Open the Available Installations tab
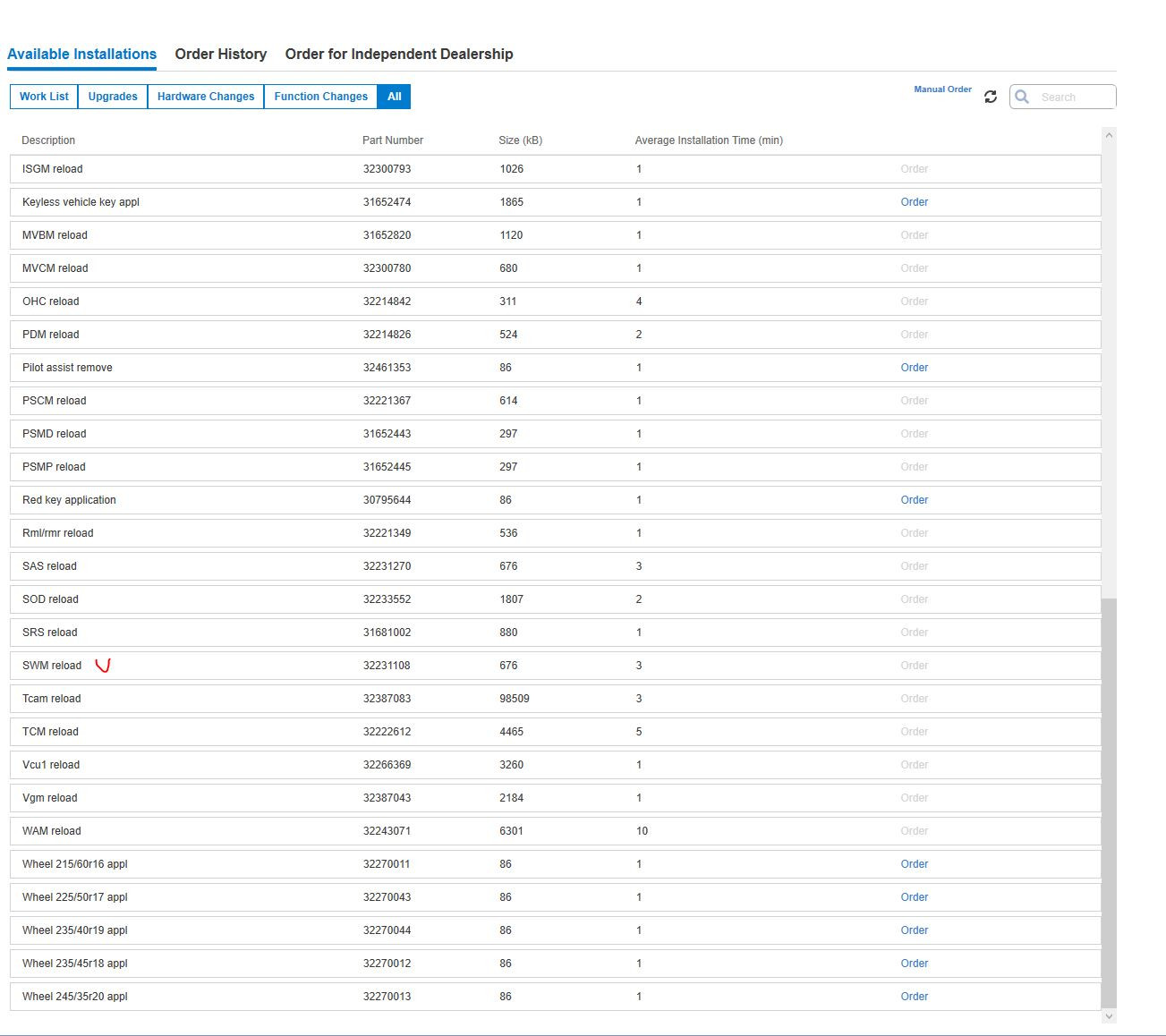 pos(81,54)
